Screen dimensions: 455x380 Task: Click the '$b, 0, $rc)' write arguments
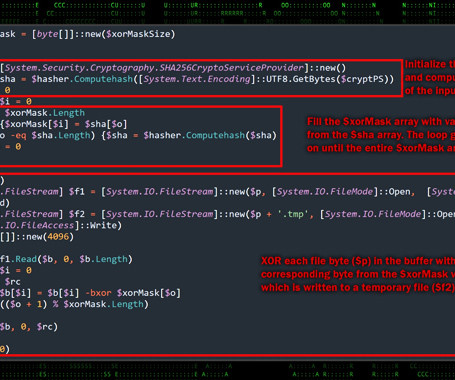click(x=29, y=327)
